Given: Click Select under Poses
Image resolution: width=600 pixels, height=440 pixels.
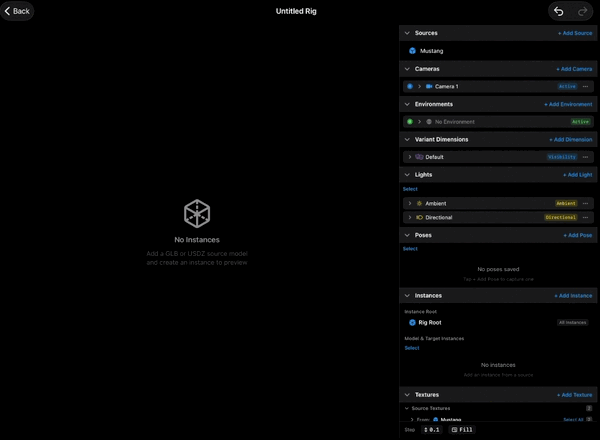Looking at the screenshot, I should click(x=410, y=249).
